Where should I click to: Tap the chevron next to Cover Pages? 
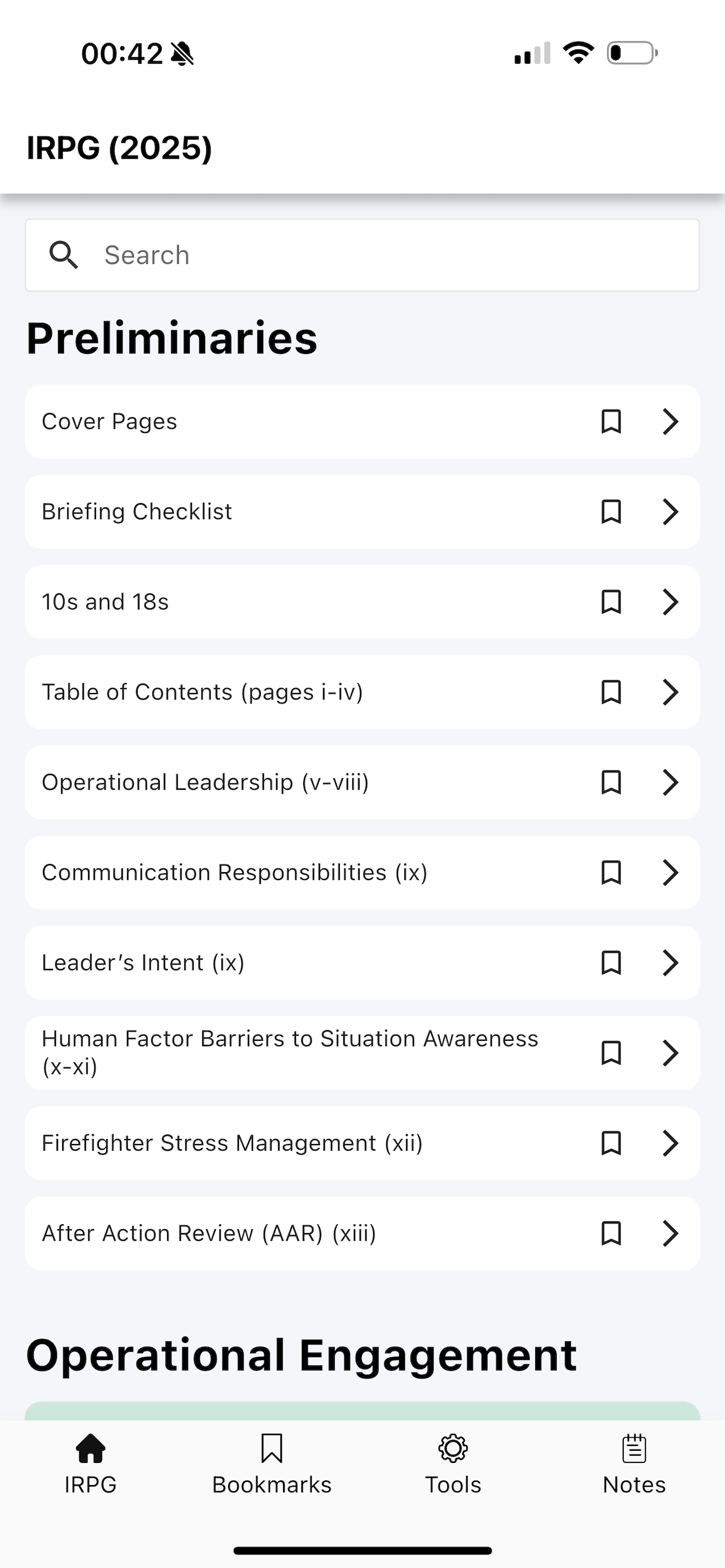[x=670, y=421]
